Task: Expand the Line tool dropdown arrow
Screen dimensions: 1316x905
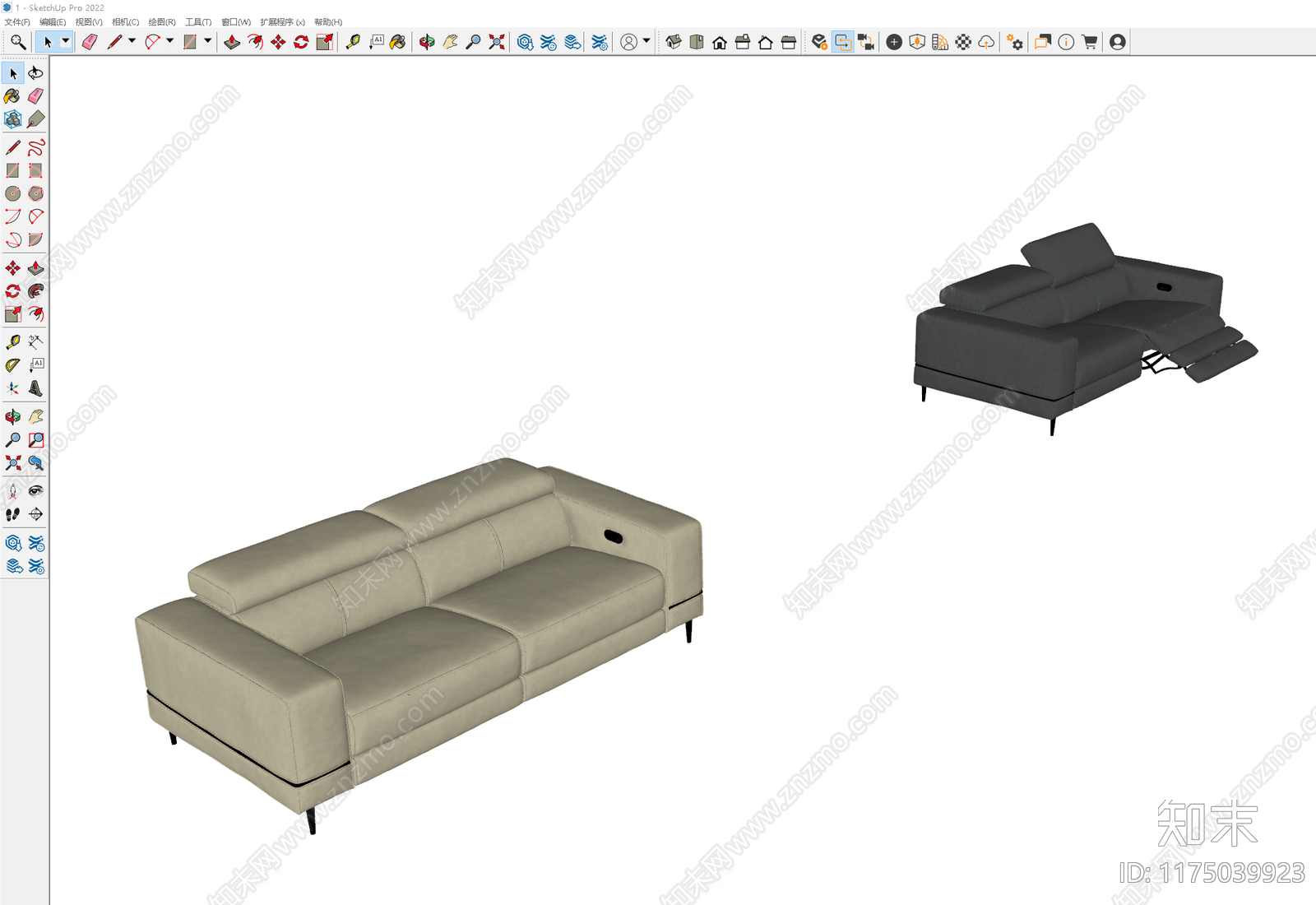Action: pyautogui.click(x=132, y=41)
